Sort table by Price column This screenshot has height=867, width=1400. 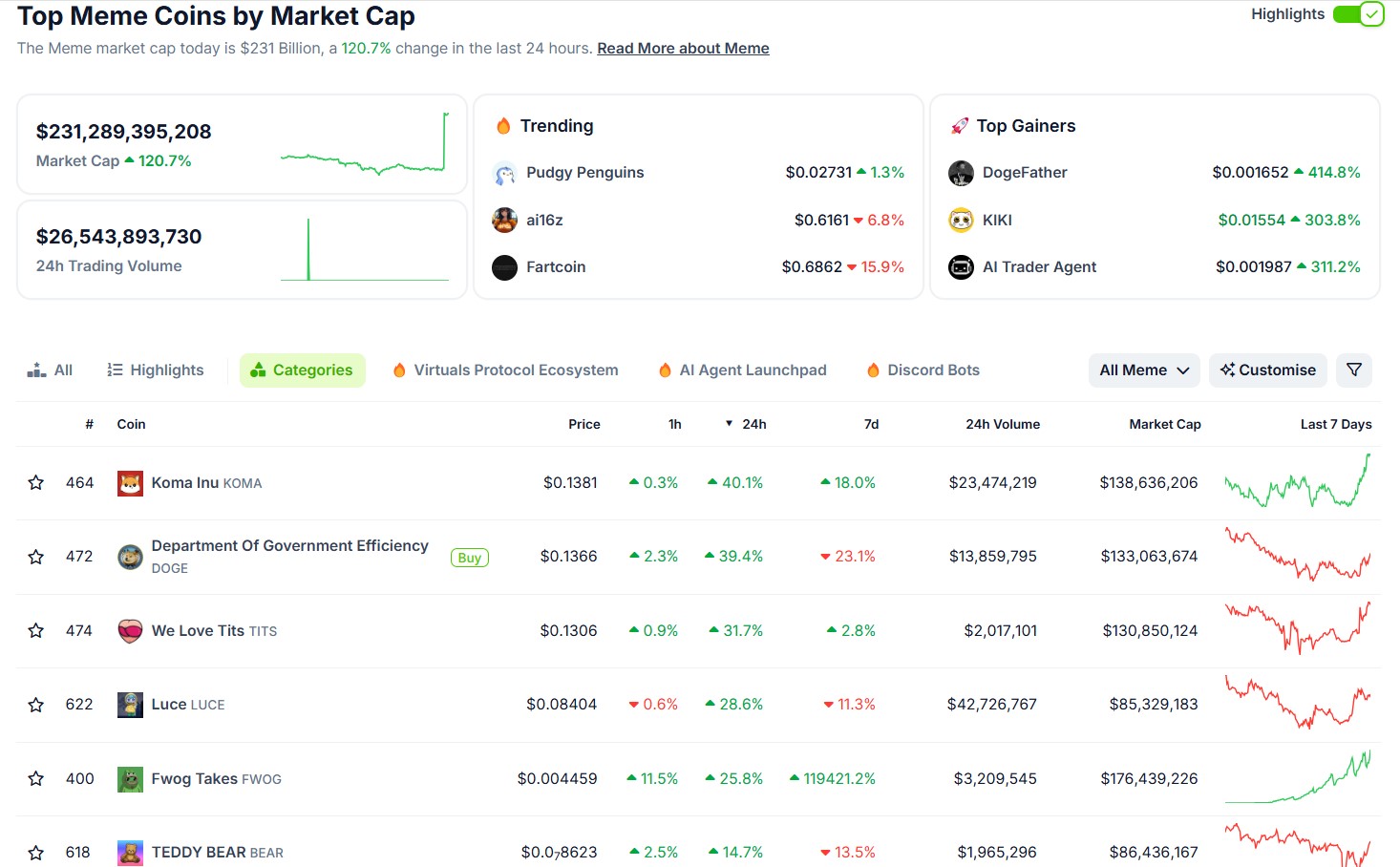point(584,424)
